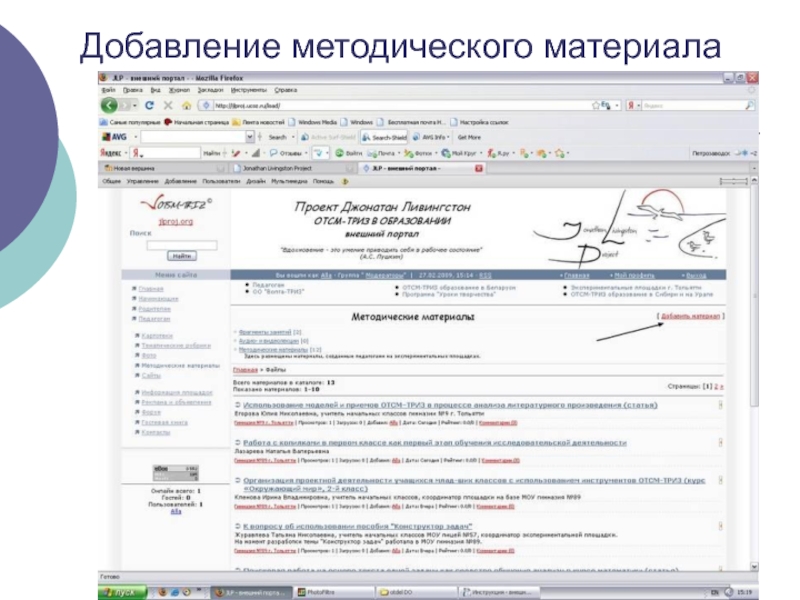Click the search magnifier icon in the Yandex box

pyautogui.click(x=749, y=106)
